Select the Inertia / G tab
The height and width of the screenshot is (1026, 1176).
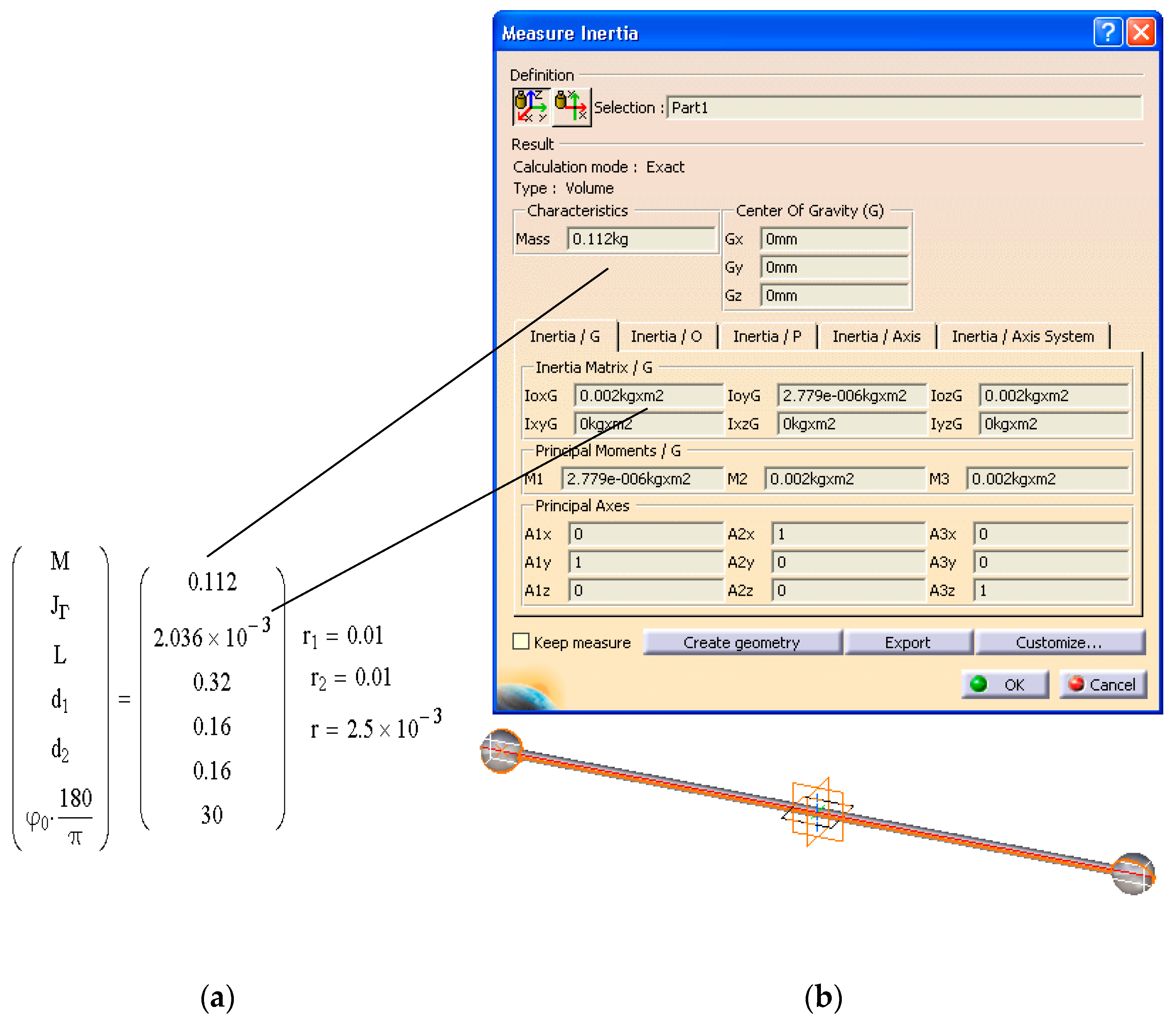(x=565, y=336)
